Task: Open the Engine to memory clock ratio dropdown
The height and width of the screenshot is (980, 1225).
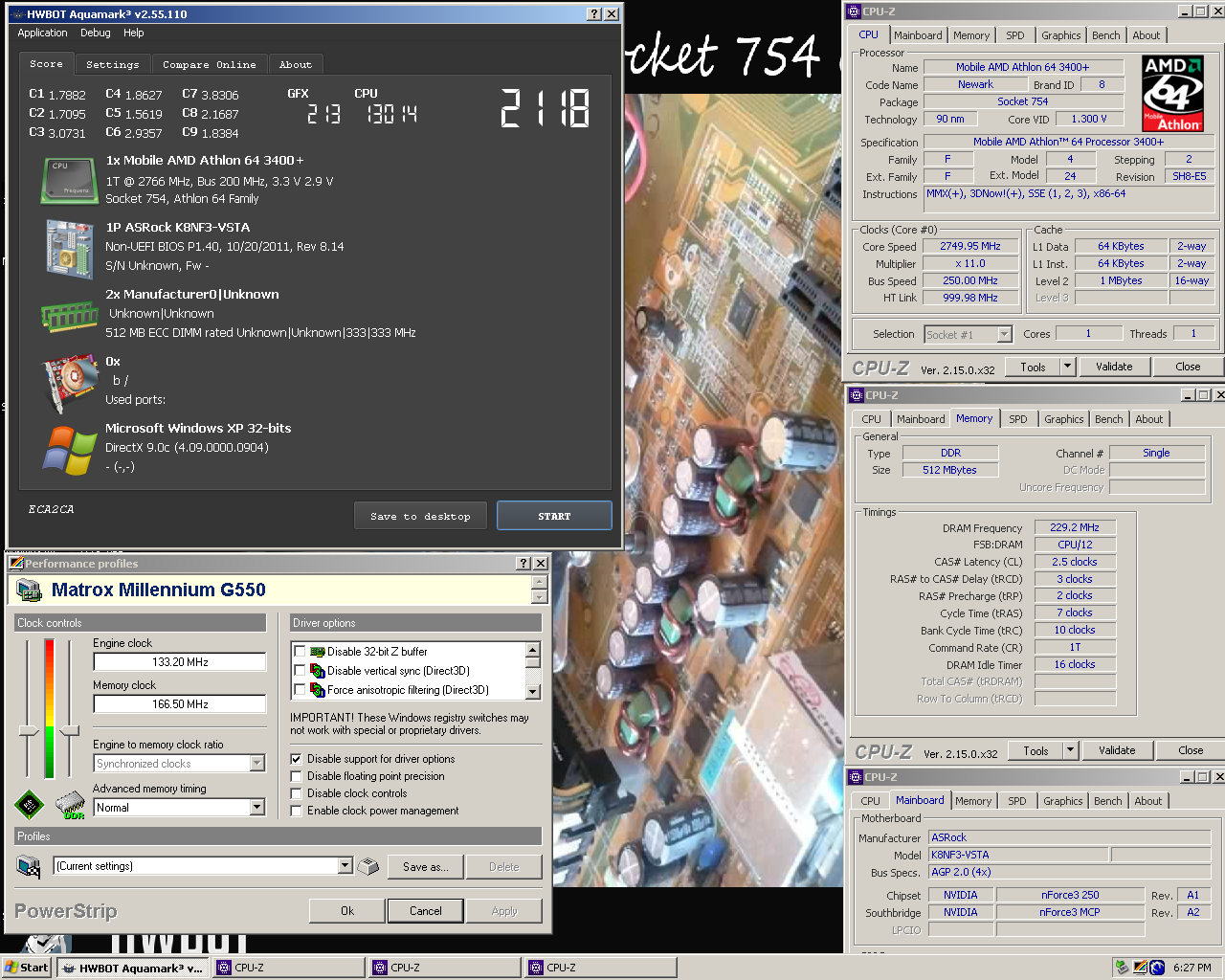Action: (x=256, y=764)
